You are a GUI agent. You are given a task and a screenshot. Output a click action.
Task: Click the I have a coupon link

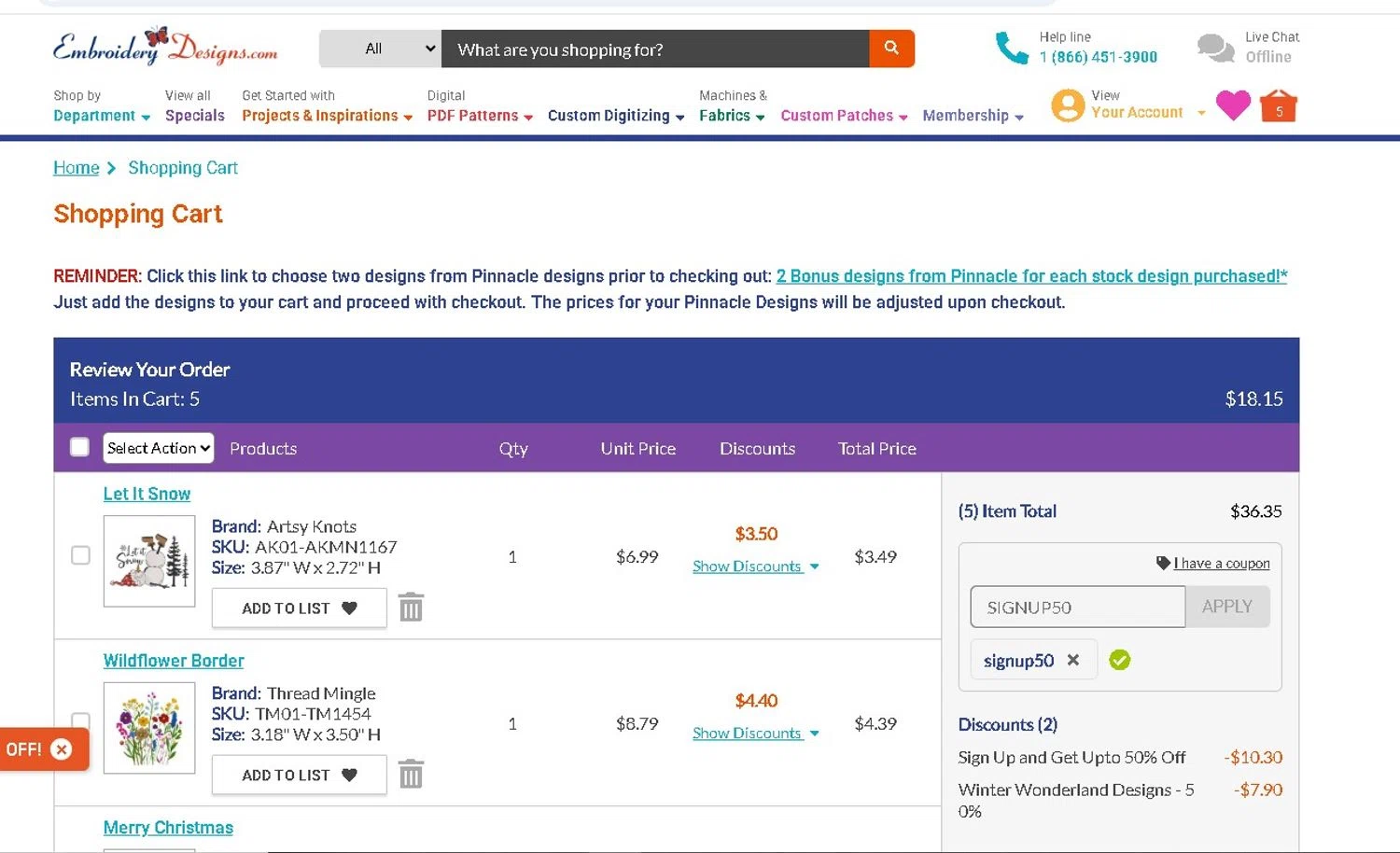point(1222,563)
